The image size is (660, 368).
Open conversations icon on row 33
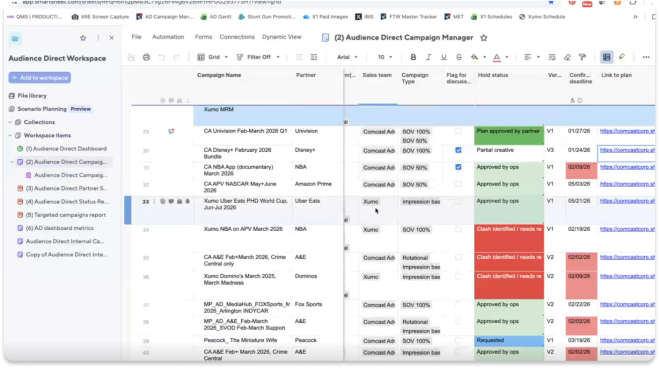pyautogui.click(x=171, y=202)
